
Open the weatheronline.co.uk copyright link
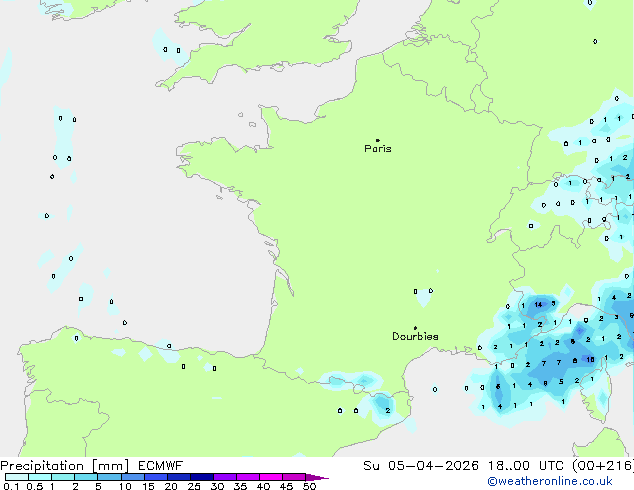click(550, 481)
